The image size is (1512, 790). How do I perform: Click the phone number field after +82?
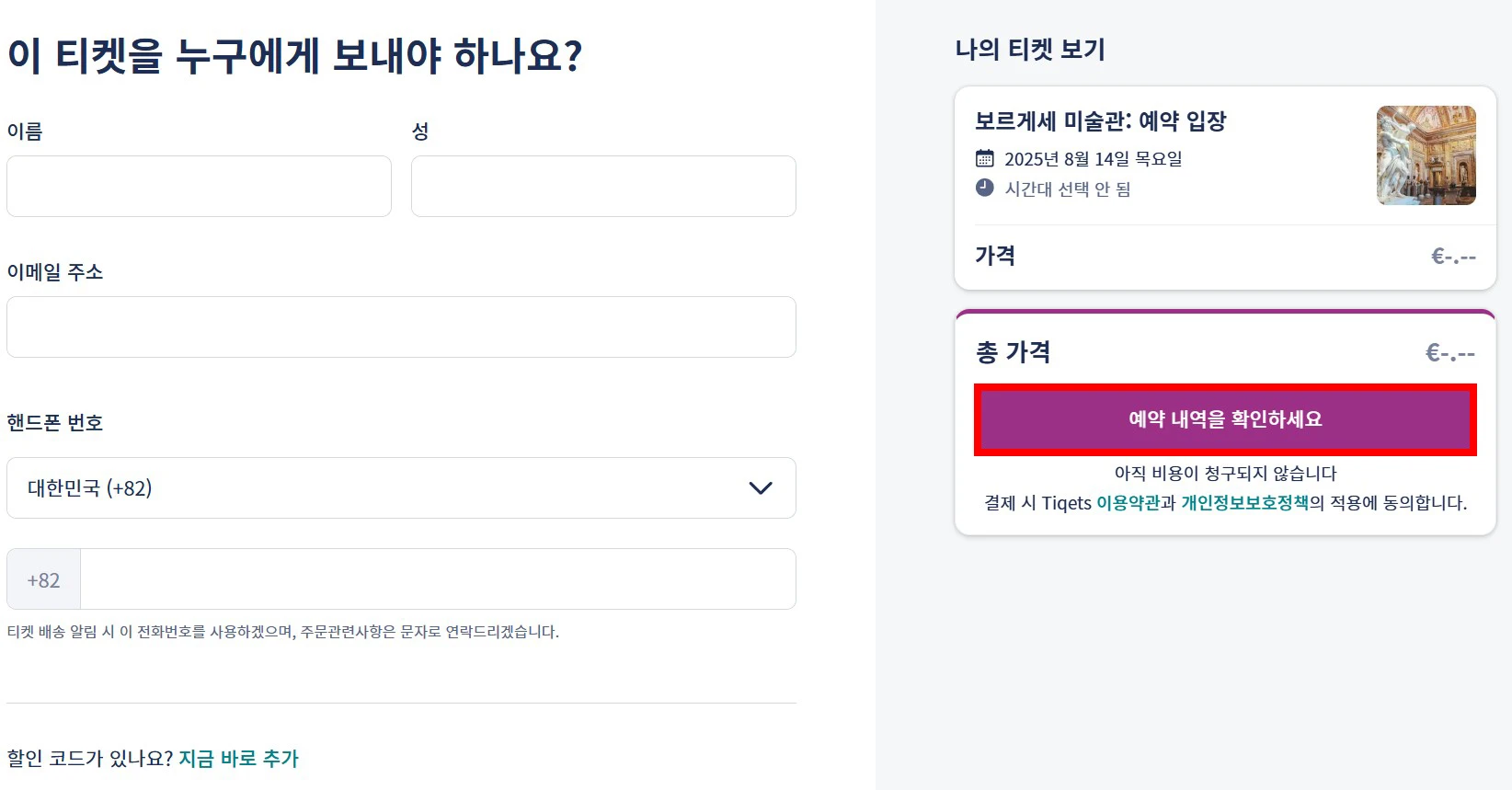click(x=438, y=579)
